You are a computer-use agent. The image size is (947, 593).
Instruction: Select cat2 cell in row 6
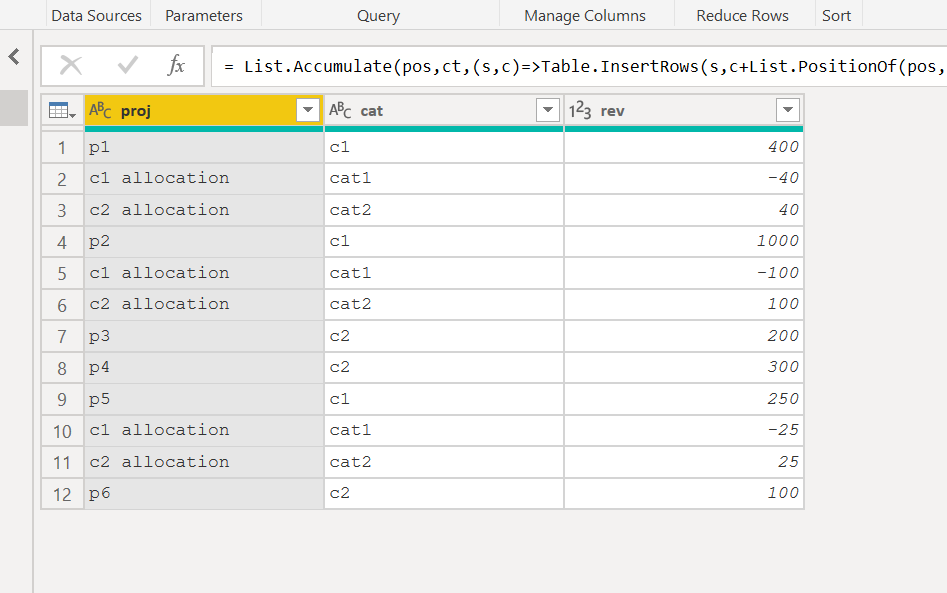coord(444,305)
